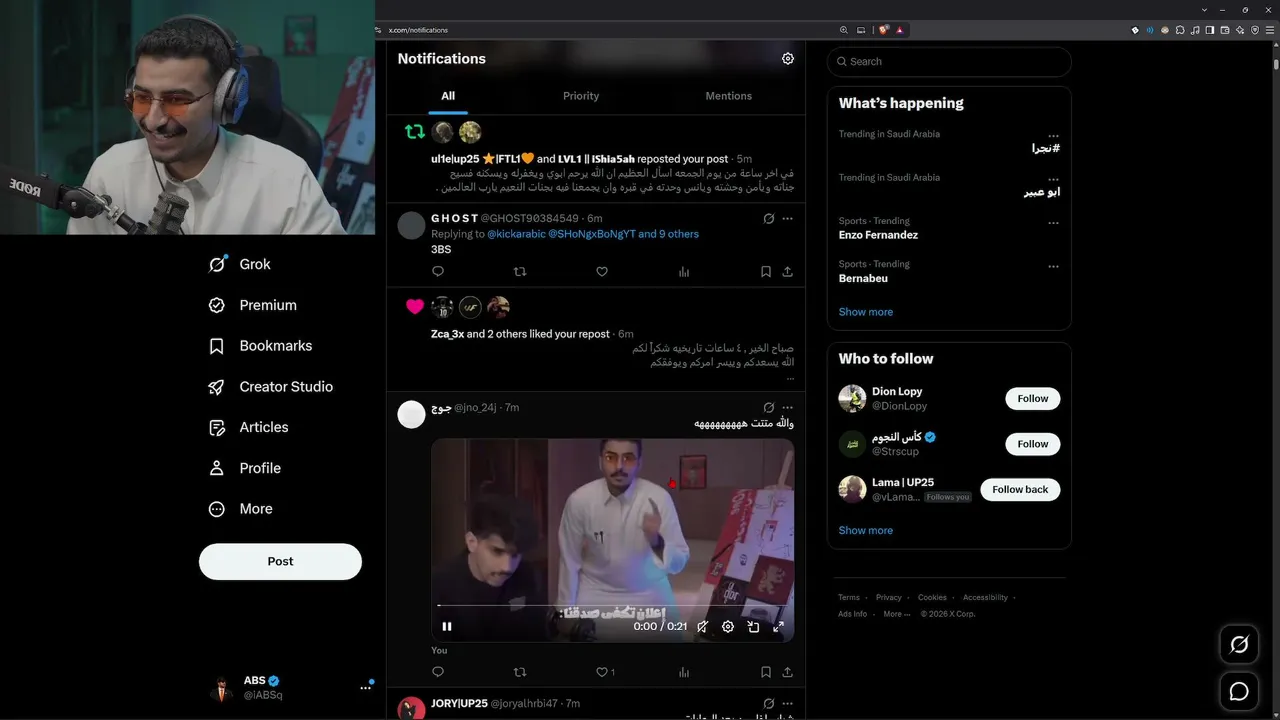View analytics of the @jno_24j post
Screen dimensions: 1280x720
[x=684, y=672]
